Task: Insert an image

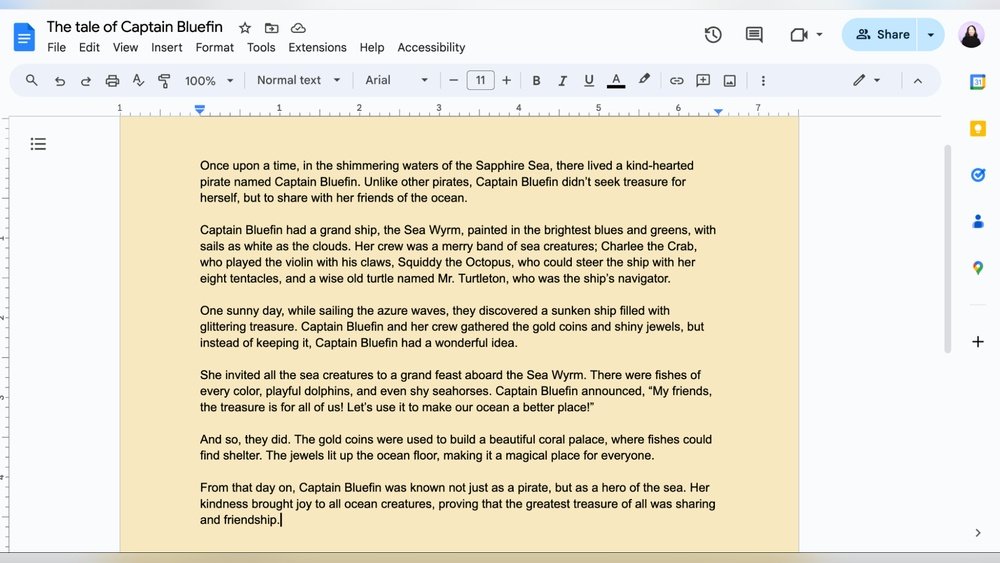Action: pyautogui.click(x=730, y=80)
